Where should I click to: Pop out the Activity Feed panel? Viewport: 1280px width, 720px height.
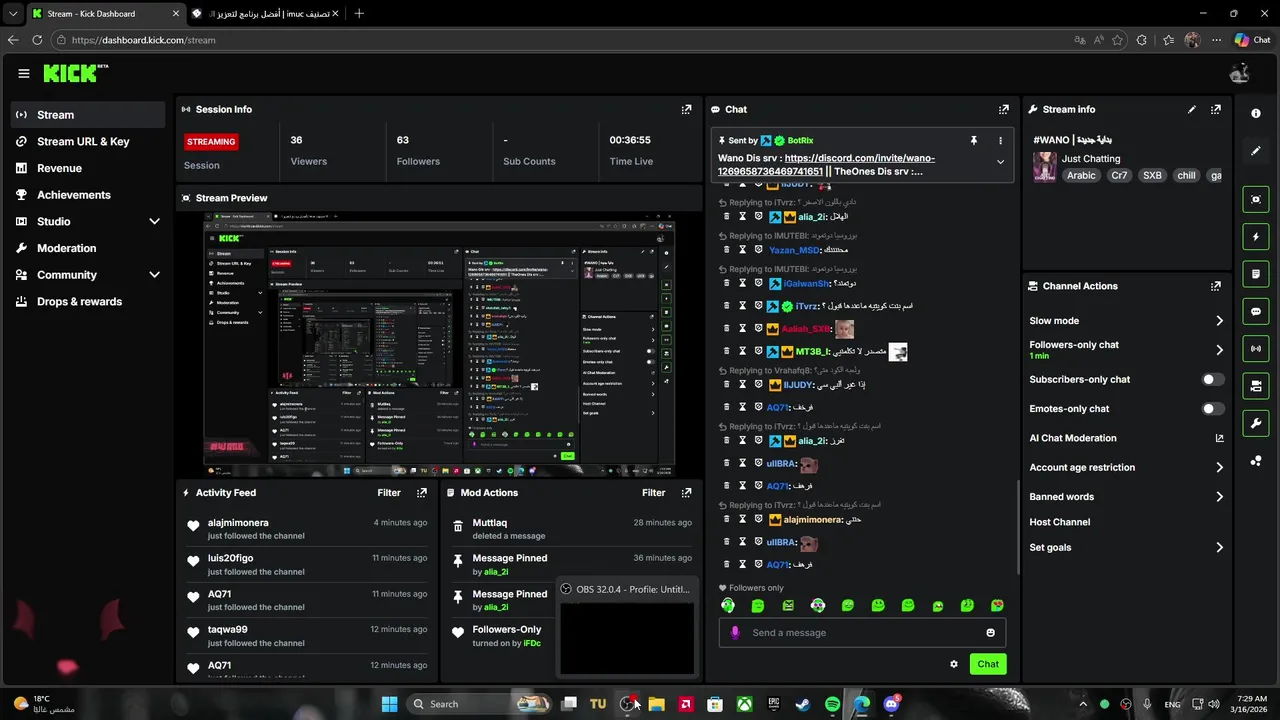click(x=422, y=492)
